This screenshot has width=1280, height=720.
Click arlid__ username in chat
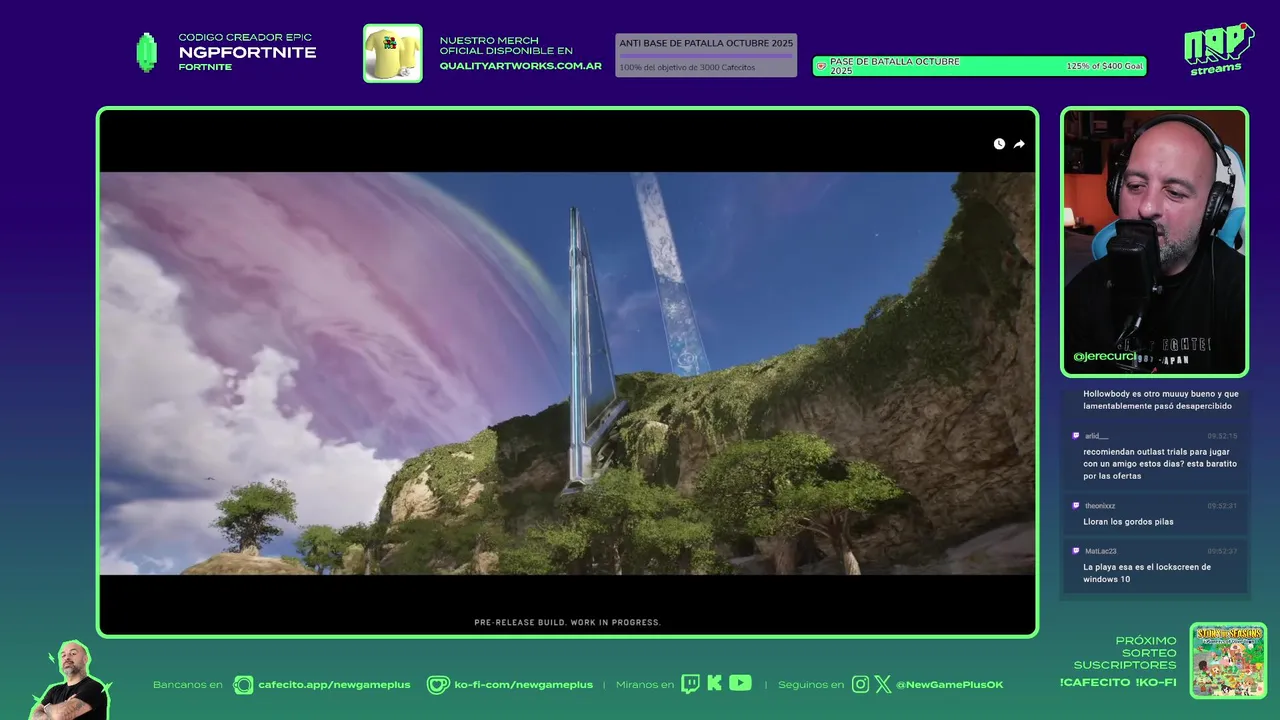pyautogui.click(x=1097, y=436)
